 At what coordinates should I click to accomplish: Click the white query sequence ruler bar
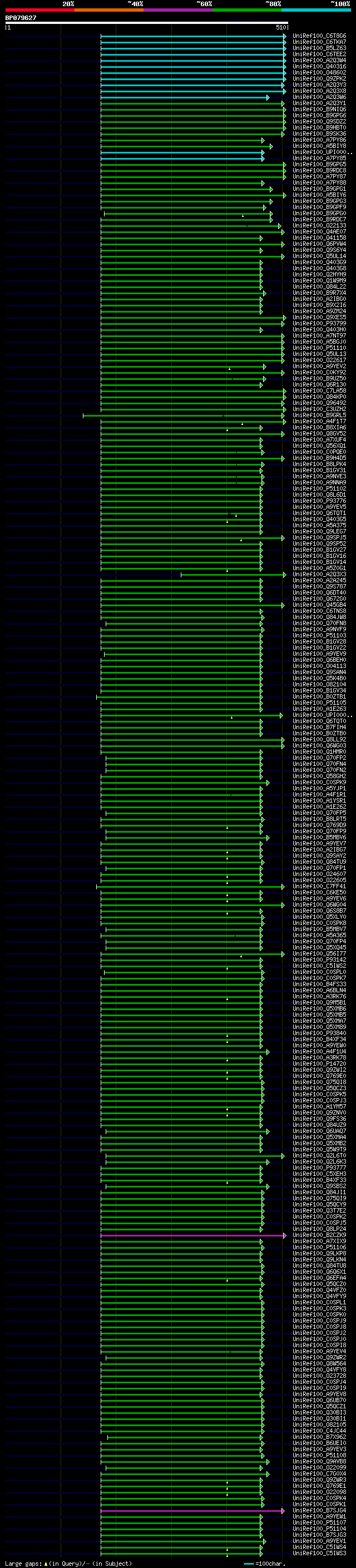pyautogui.click(x=147, y=22)
